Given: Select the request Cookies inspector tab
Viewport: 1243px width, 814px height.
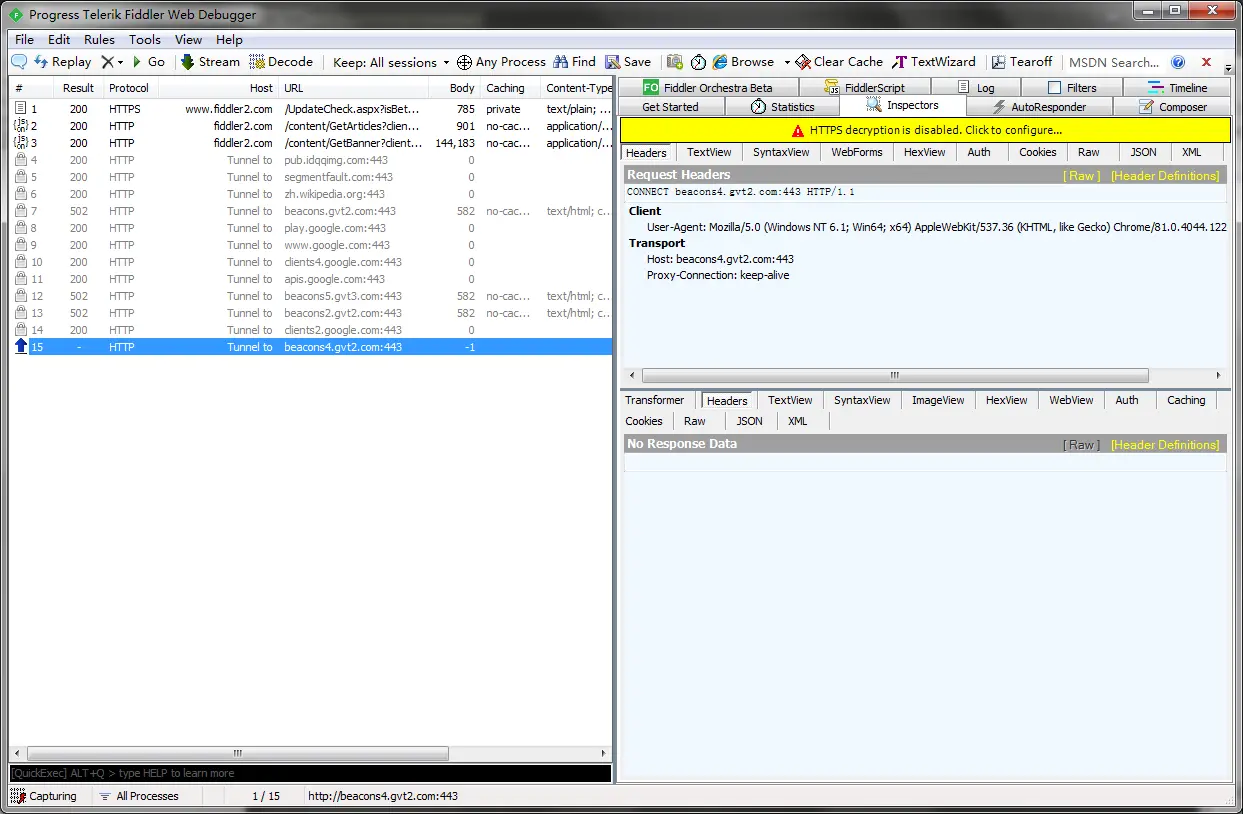Looking at the screenshot, I should coord(1037,152).
